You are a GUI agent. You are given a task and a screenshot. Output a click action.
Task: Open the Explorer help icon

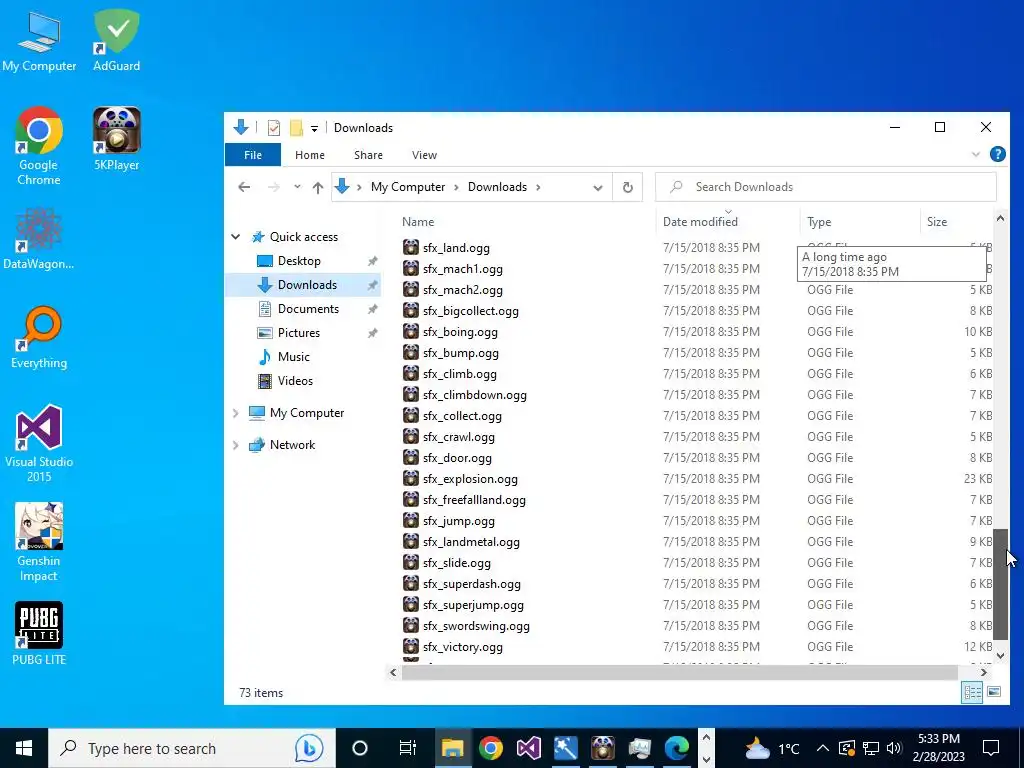[x=997, y=154]
